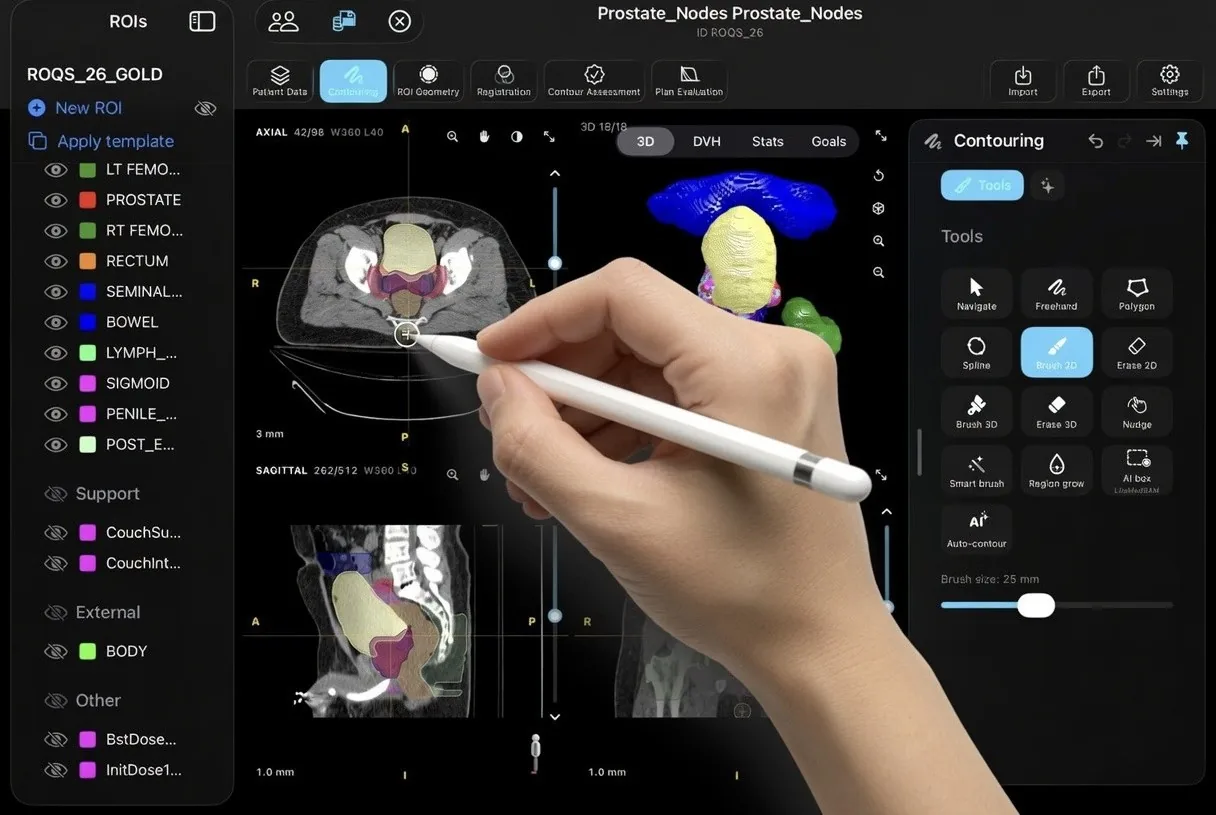The width and height of the screenshot is (1216, 815).
Task: Collapse the Contouring panel with arrow-to-bar icon
Action: [1153, 141]
